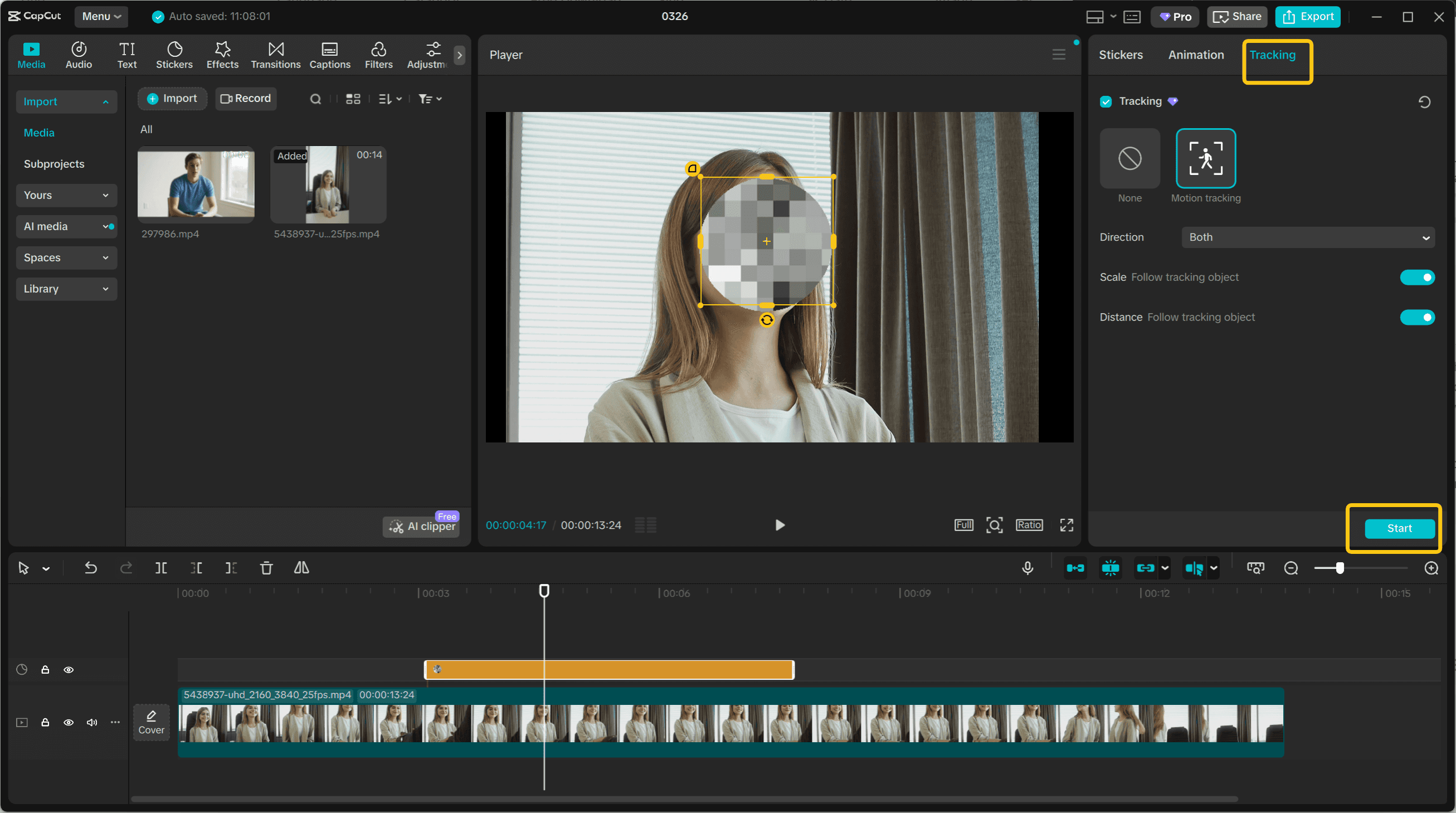Open the Effects panel
Image resolution: width=1456 pixels, height=813 pixels.
pyautogui.click(x=222, y=55)
